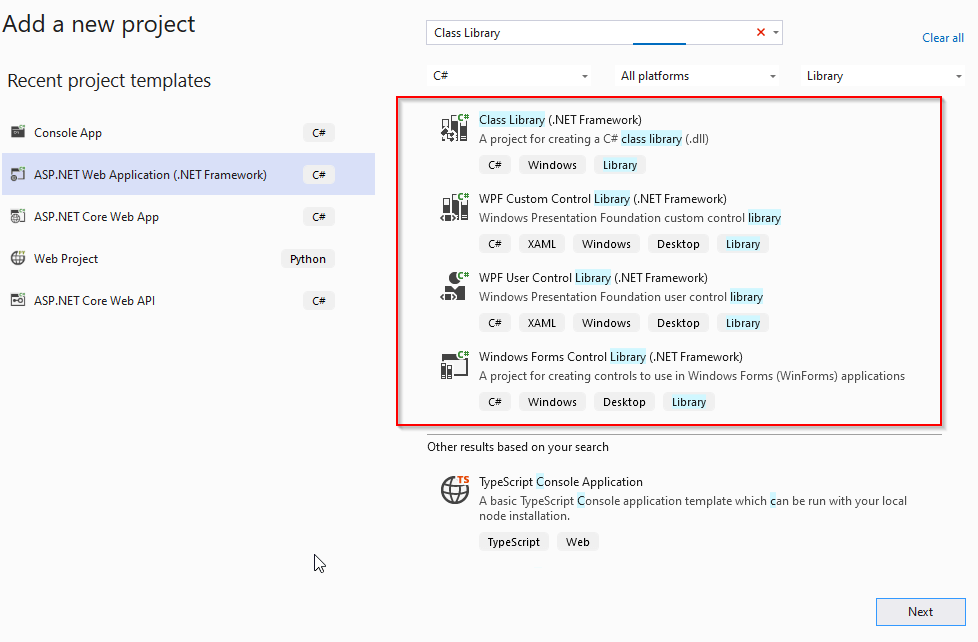Image resolution: width=978 pixels, height=642 pixels.
Task: Click XAML tag under WPF User Control Library
Action: 541,323
